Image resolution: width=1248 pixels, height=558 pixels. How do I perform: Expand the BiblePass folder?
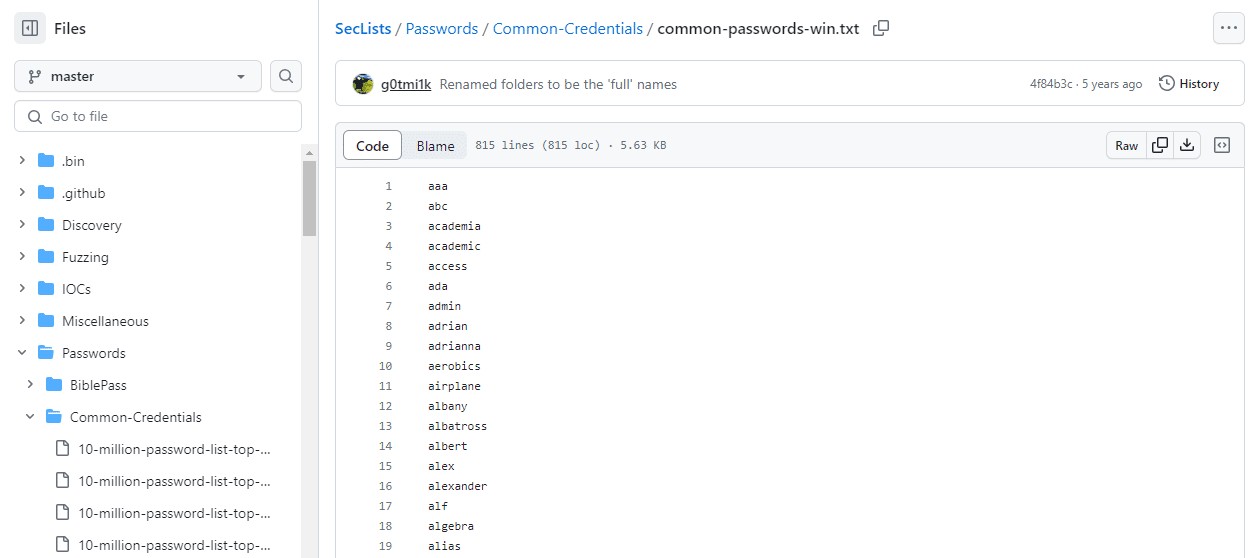tap(30, 385)
